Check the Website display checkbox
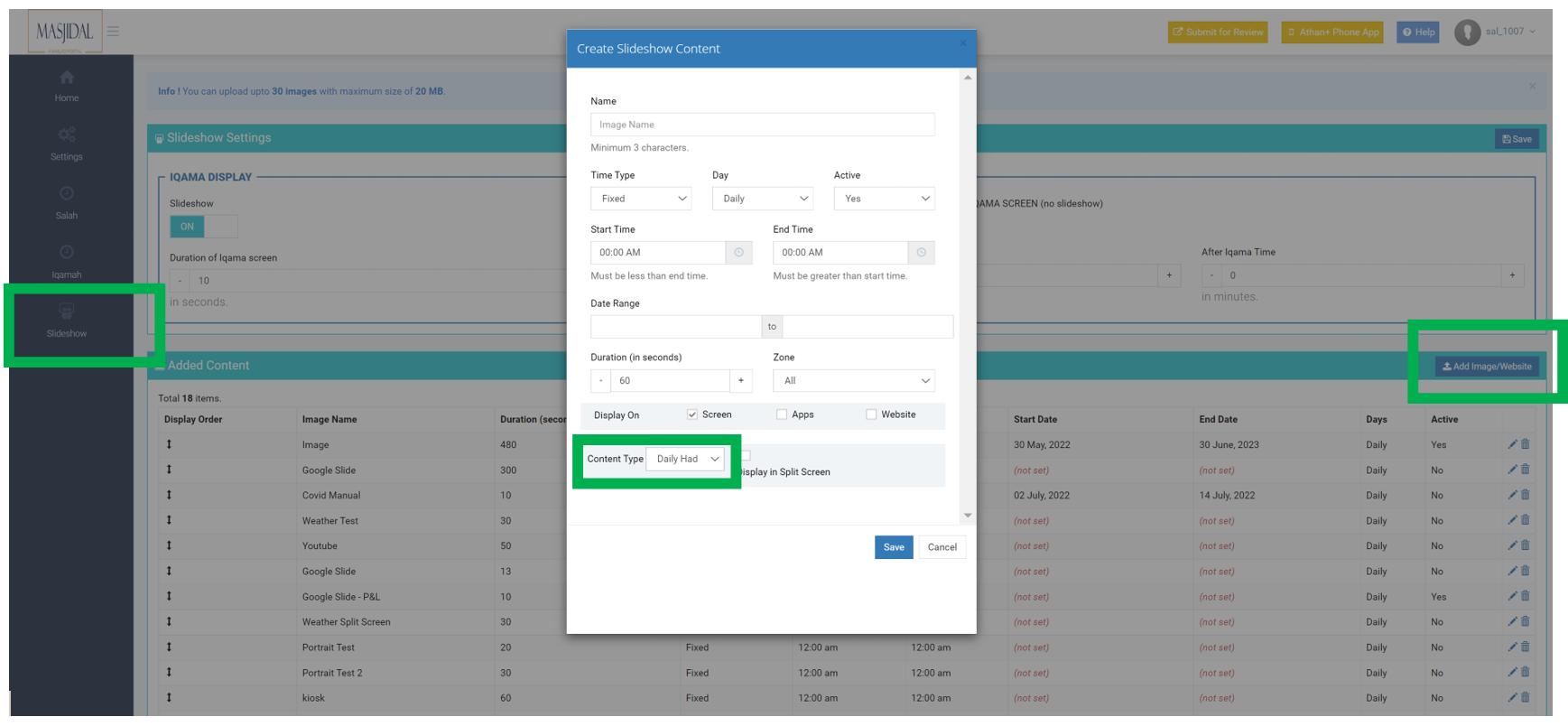Screen dimensions: 1568x726 (x=871, y=414)
